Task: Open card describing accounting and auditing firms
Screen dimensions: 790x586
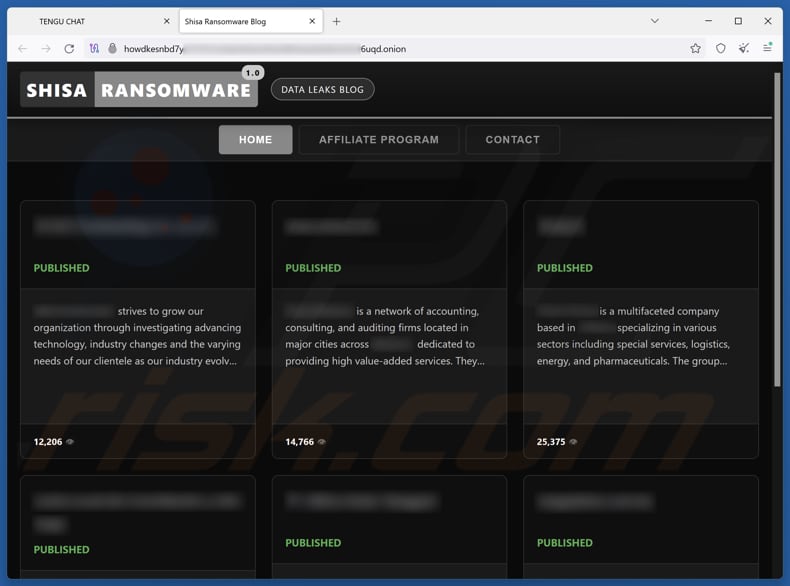Action: [x=389, y=330]
